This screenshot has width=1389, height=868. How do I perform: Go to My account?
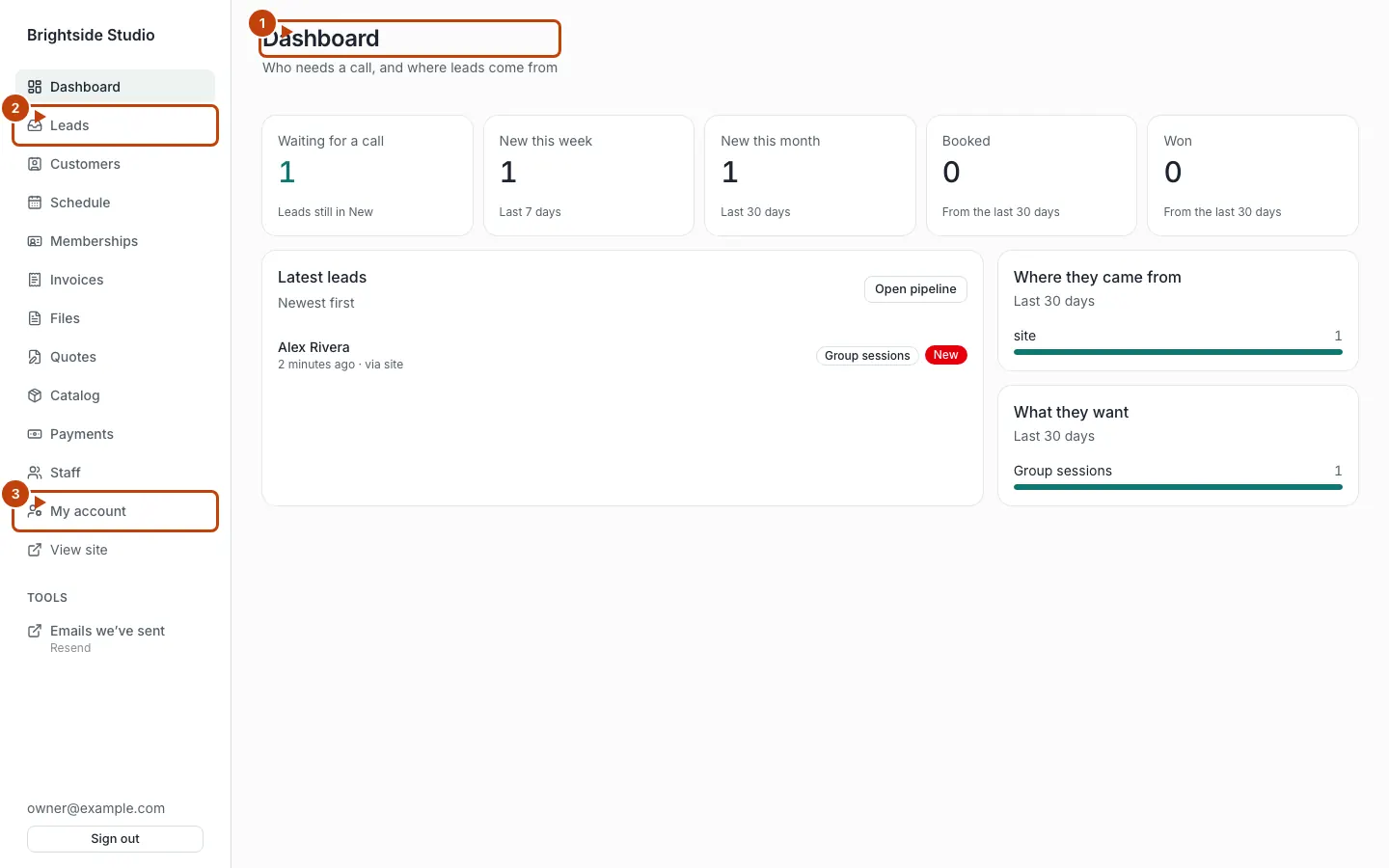point(115,511)
